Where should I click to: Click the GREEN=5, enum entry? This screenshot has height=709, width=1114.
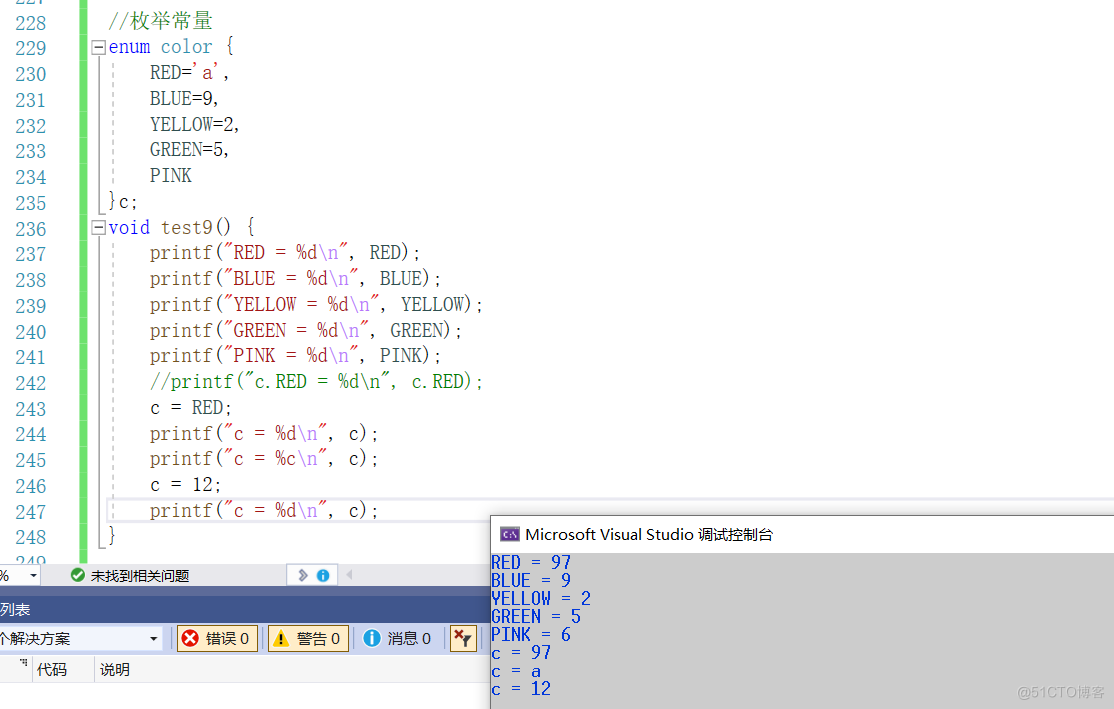189,149
